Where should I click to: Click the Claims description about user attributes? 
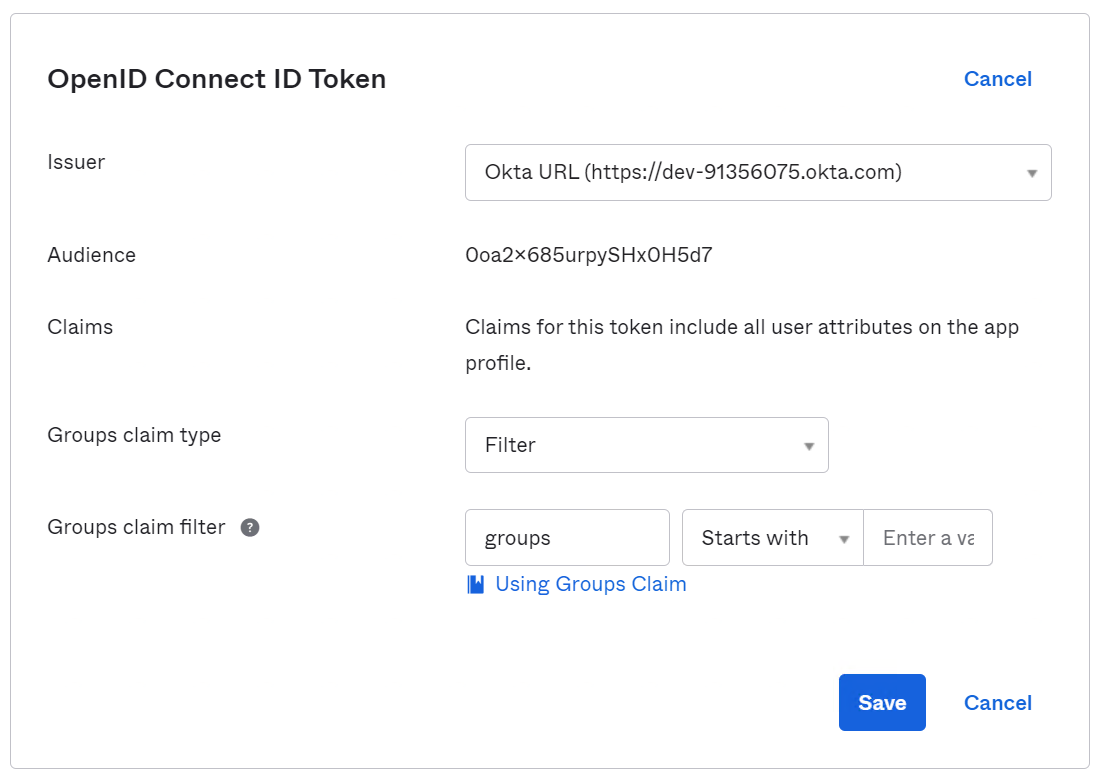(x=741, y=344)
